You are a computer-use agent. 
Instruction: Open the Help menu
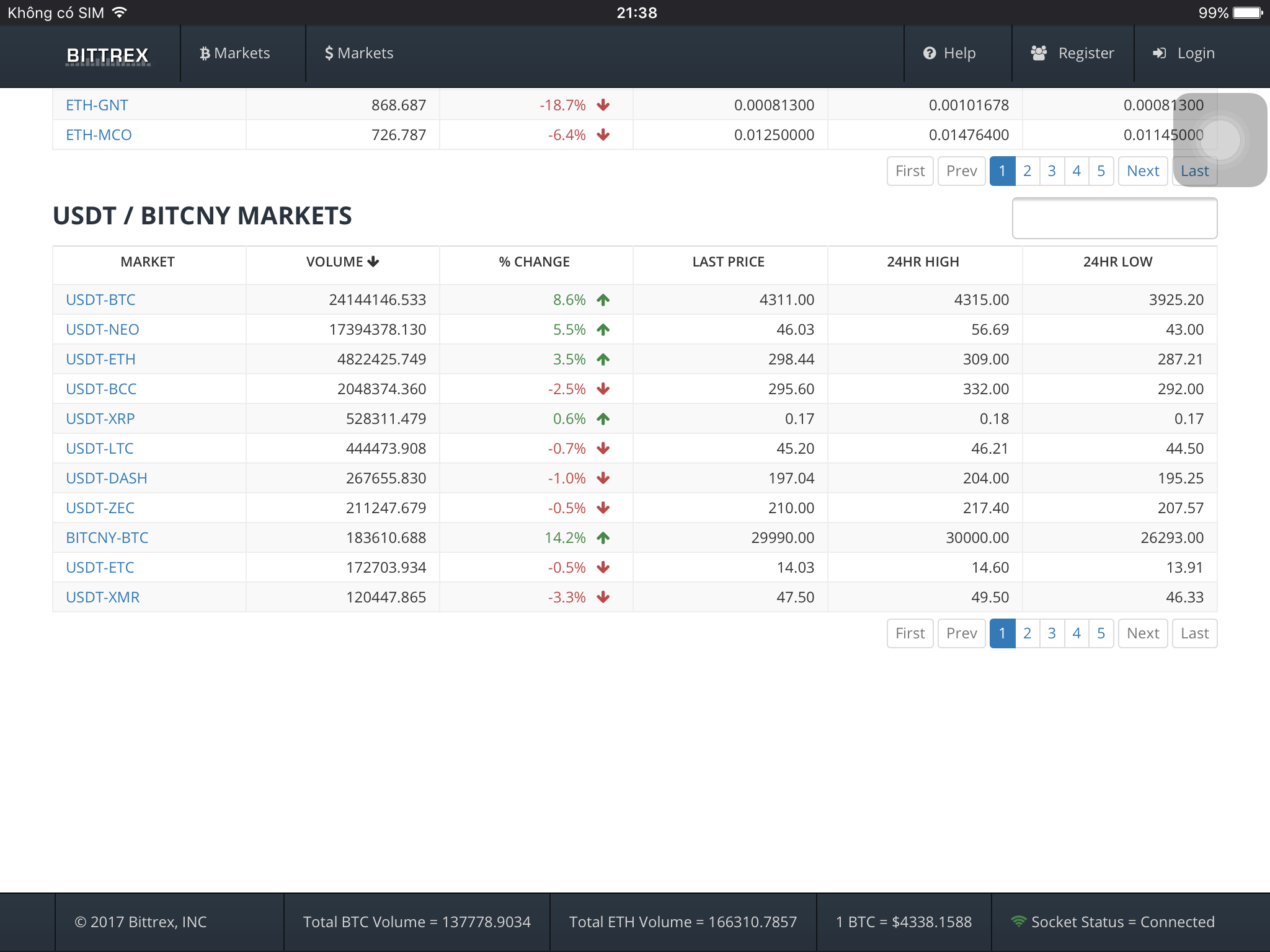pyautogui.click(x=949, y=53)
